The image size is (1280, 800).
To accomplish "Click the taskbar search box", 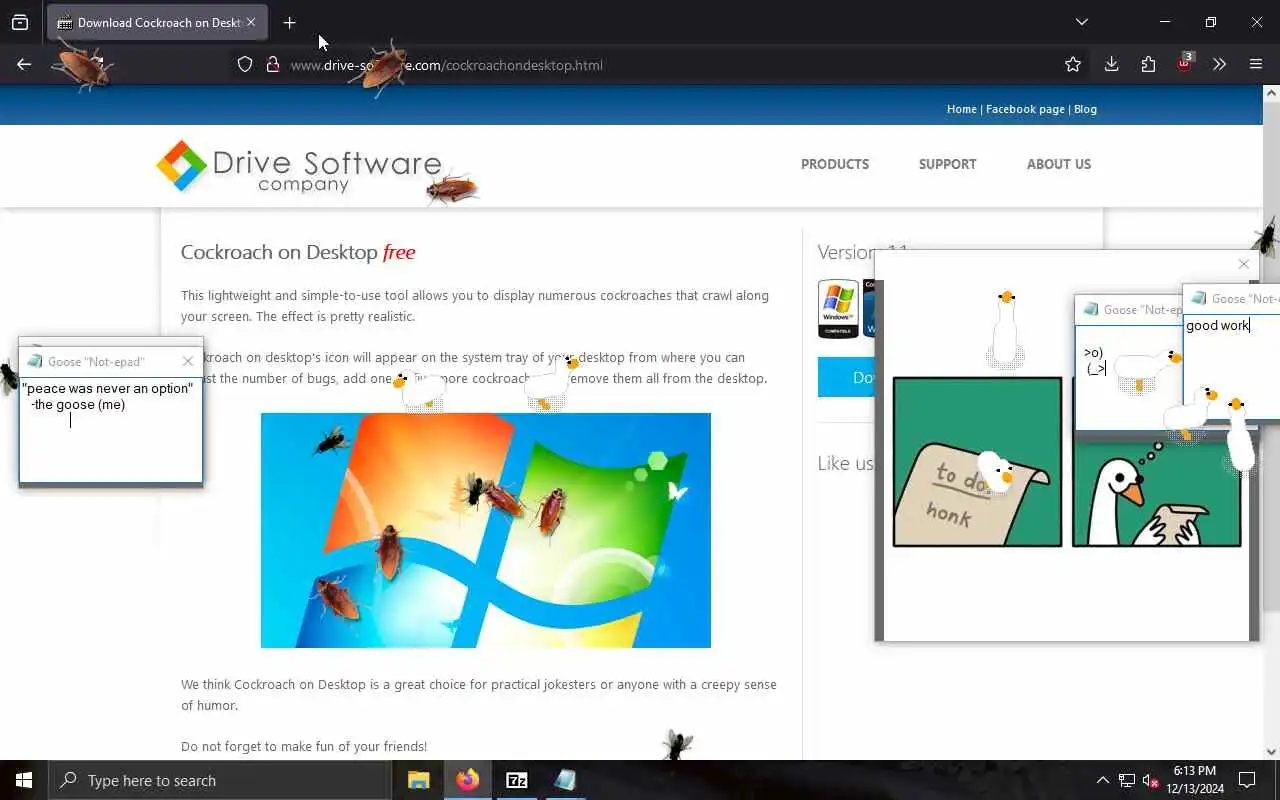I will 220,780.
